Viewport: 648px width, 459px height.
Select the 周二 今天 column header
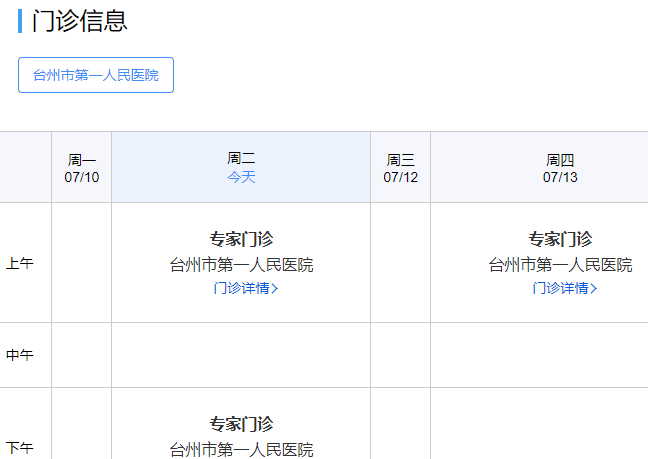[x=241, y=168]
